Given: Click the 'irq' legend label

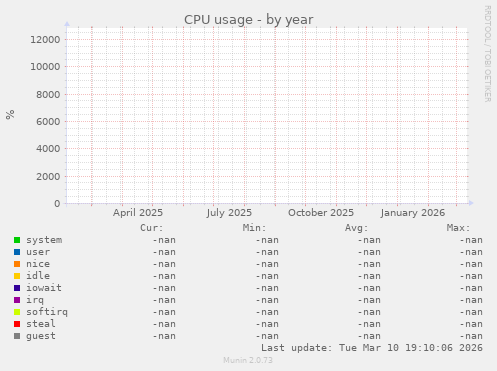Looking at the screenshot, I should pyautogui.click(x=35, y=300).
